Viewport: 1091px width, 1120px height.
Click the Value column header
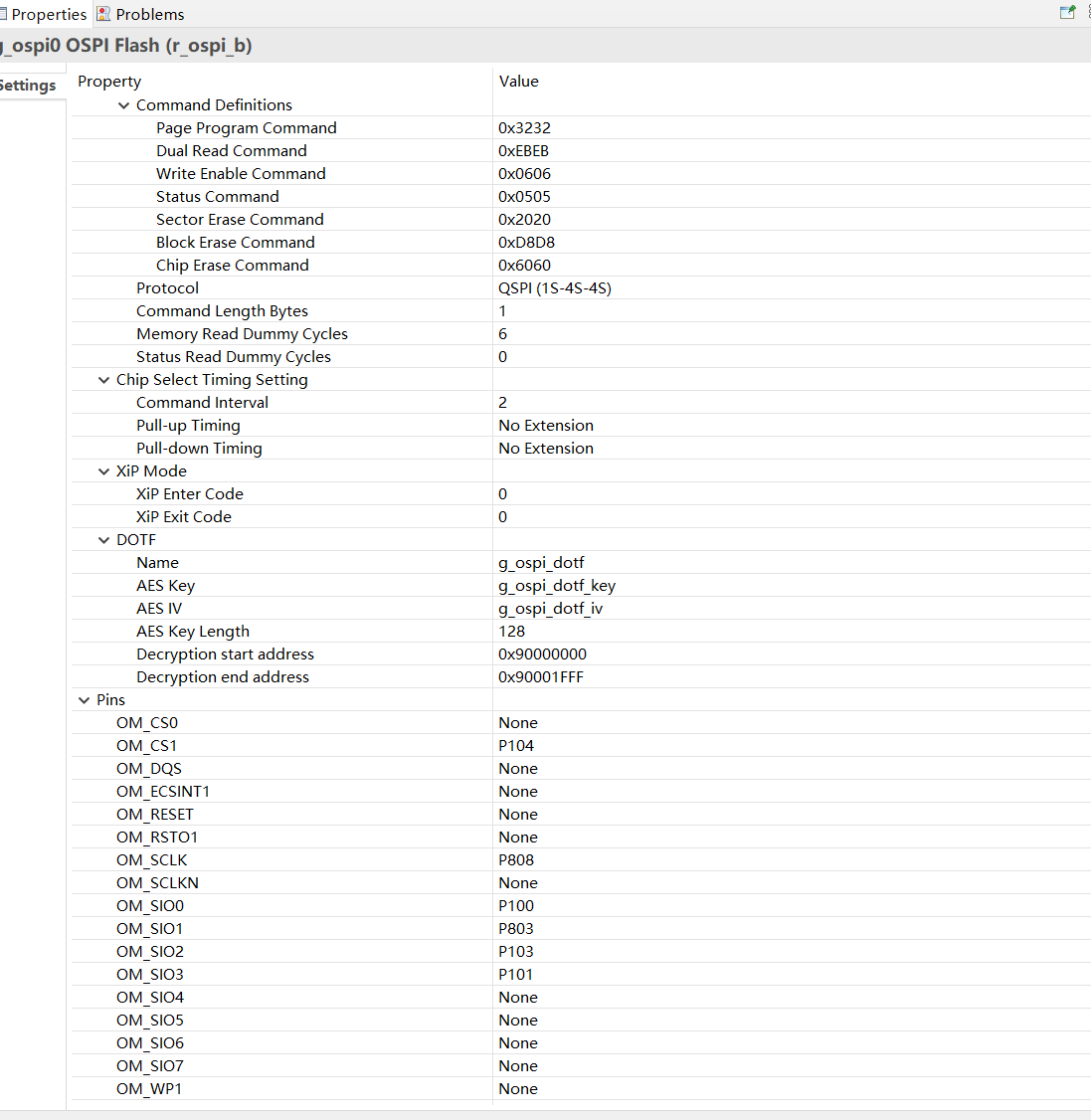518,82
